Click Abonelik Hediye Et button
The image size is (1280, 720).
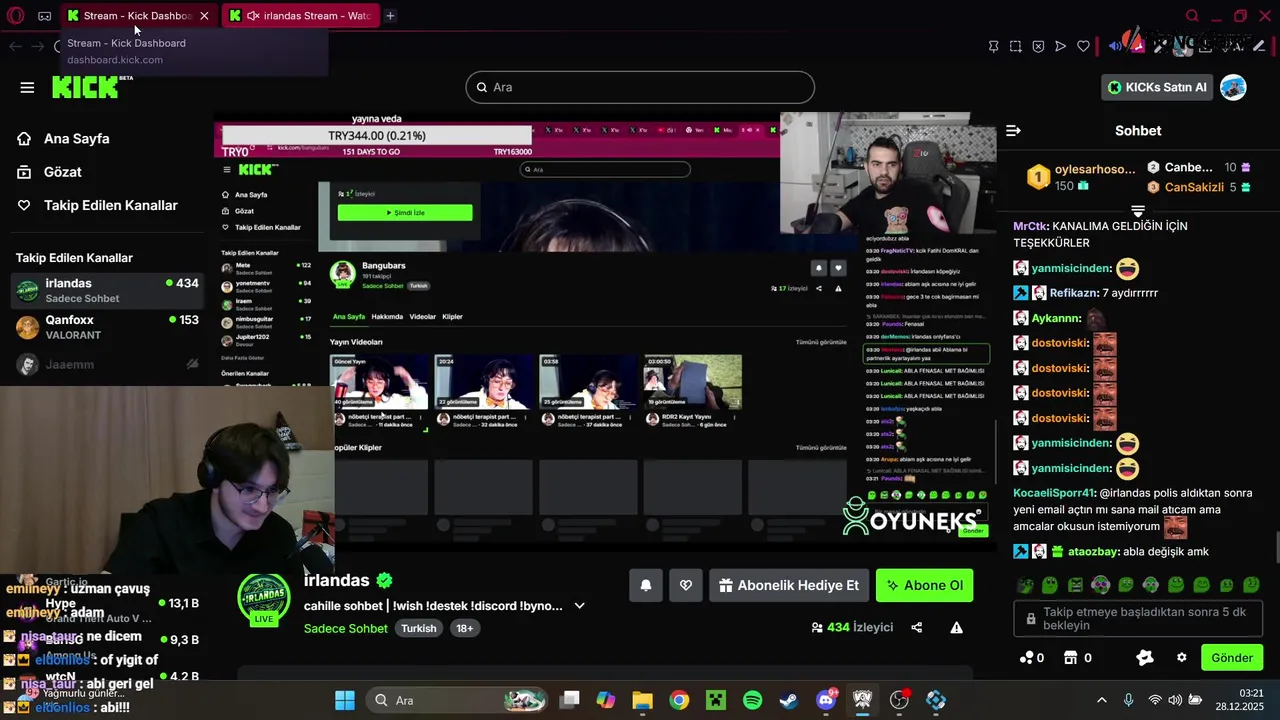click(789, 585)
